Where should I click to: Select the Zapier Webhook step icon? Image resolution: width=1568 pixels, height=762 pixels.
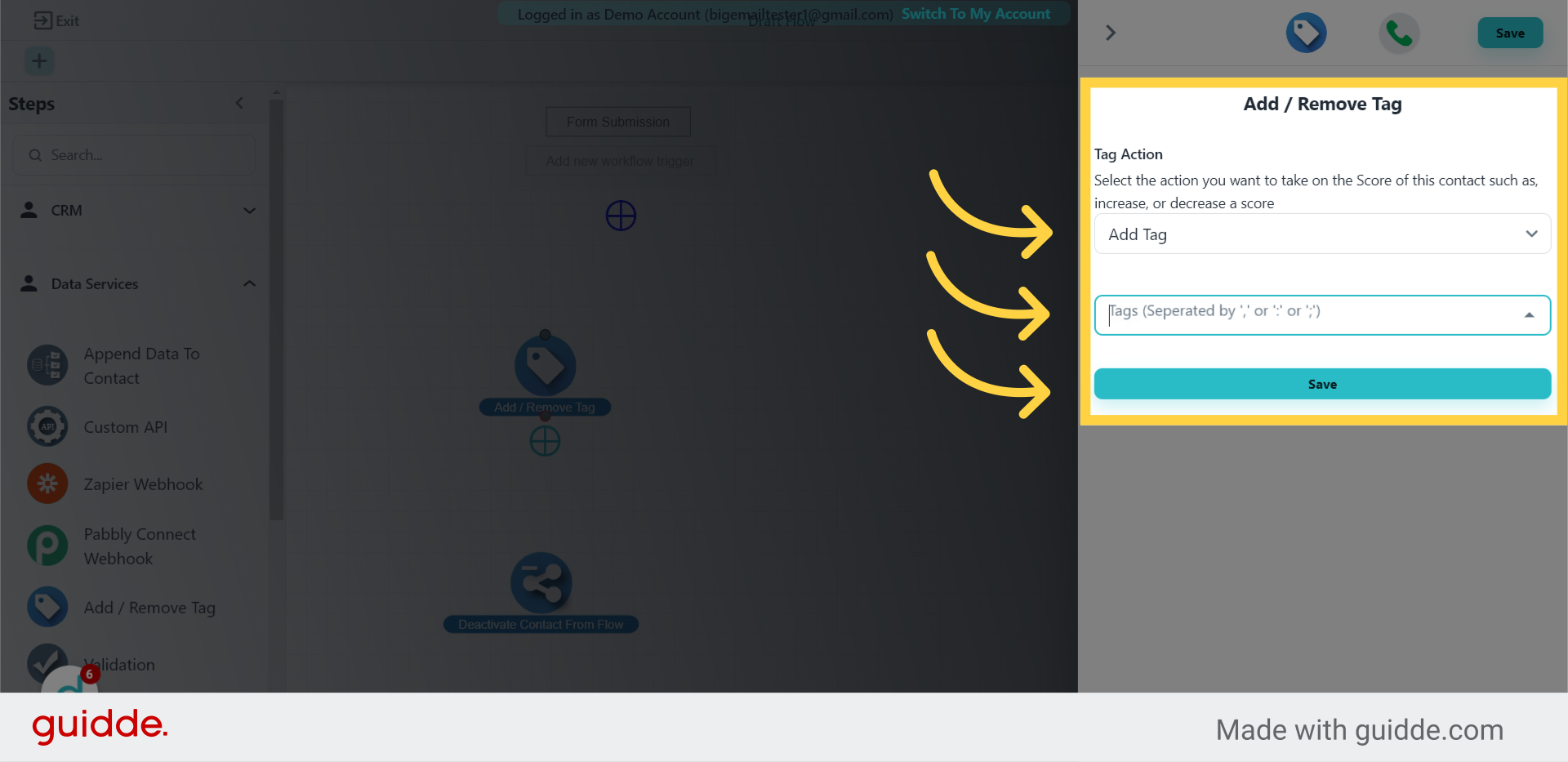point(47,483)
